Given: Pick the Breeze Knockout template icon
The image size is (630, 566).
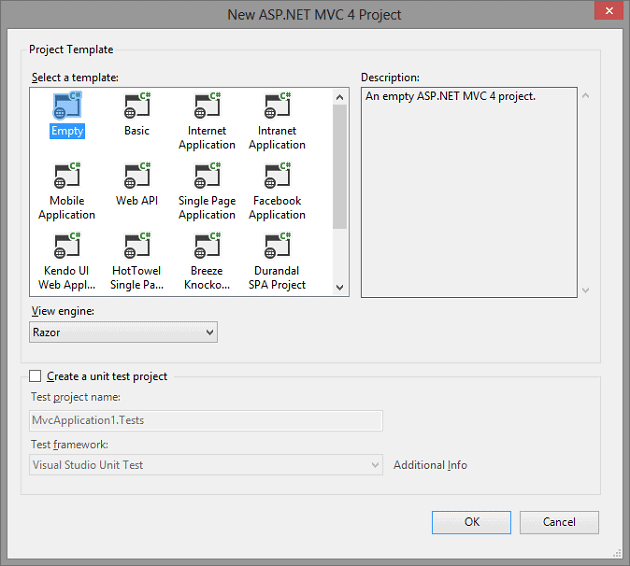Looking at the screenshot, I should [207, 245].
